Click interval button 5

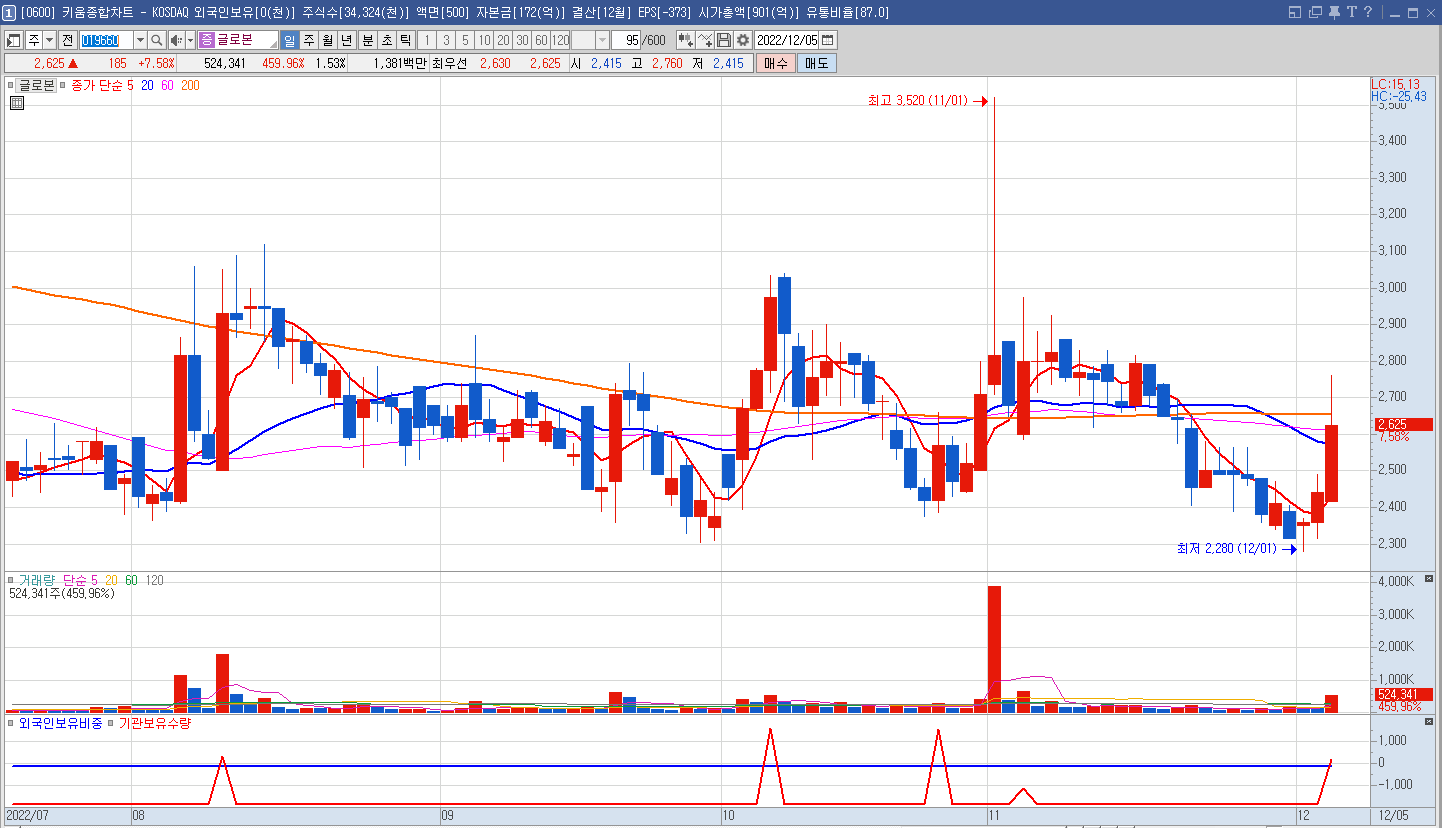point(465,40)
